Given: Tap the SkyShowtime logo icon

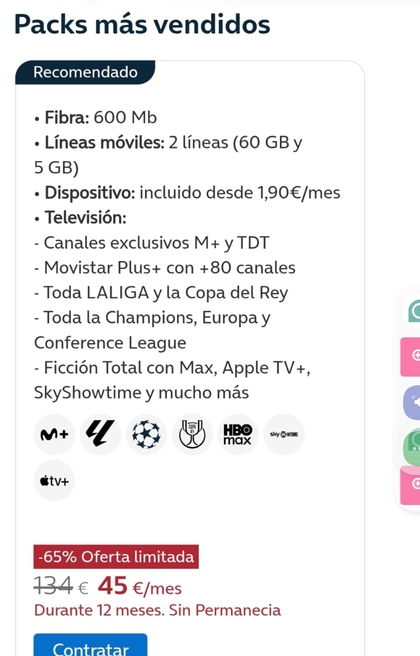Looking at the screenshot, I should [x=284, y=434].
